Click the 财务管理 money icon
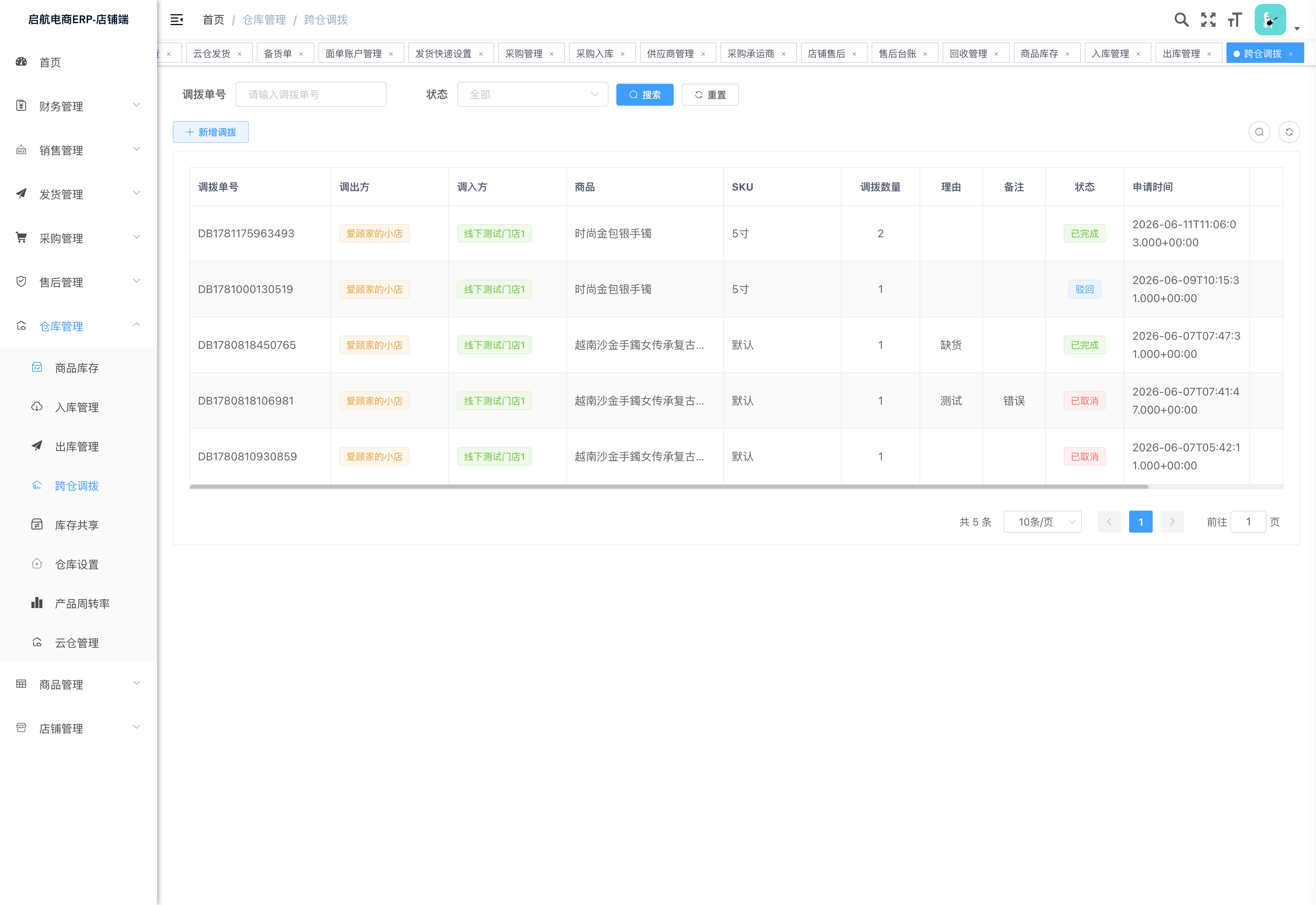 coord(22,106)
